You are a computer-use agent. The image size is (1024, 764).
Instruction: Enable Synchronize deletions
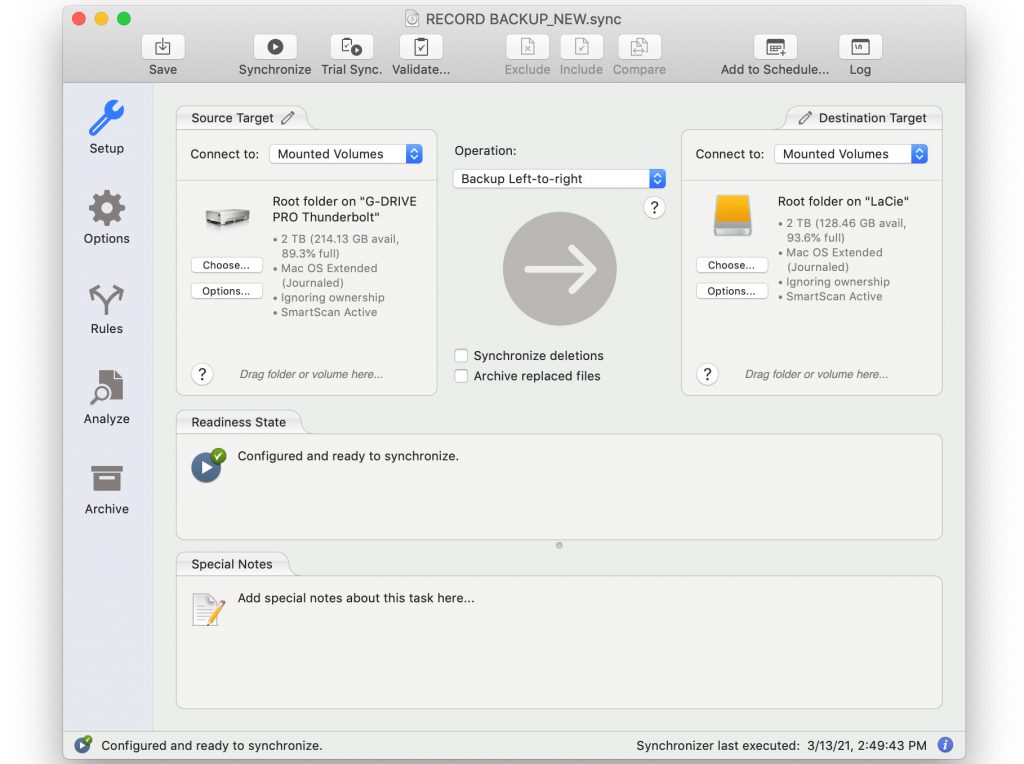(x=461, y=355)
